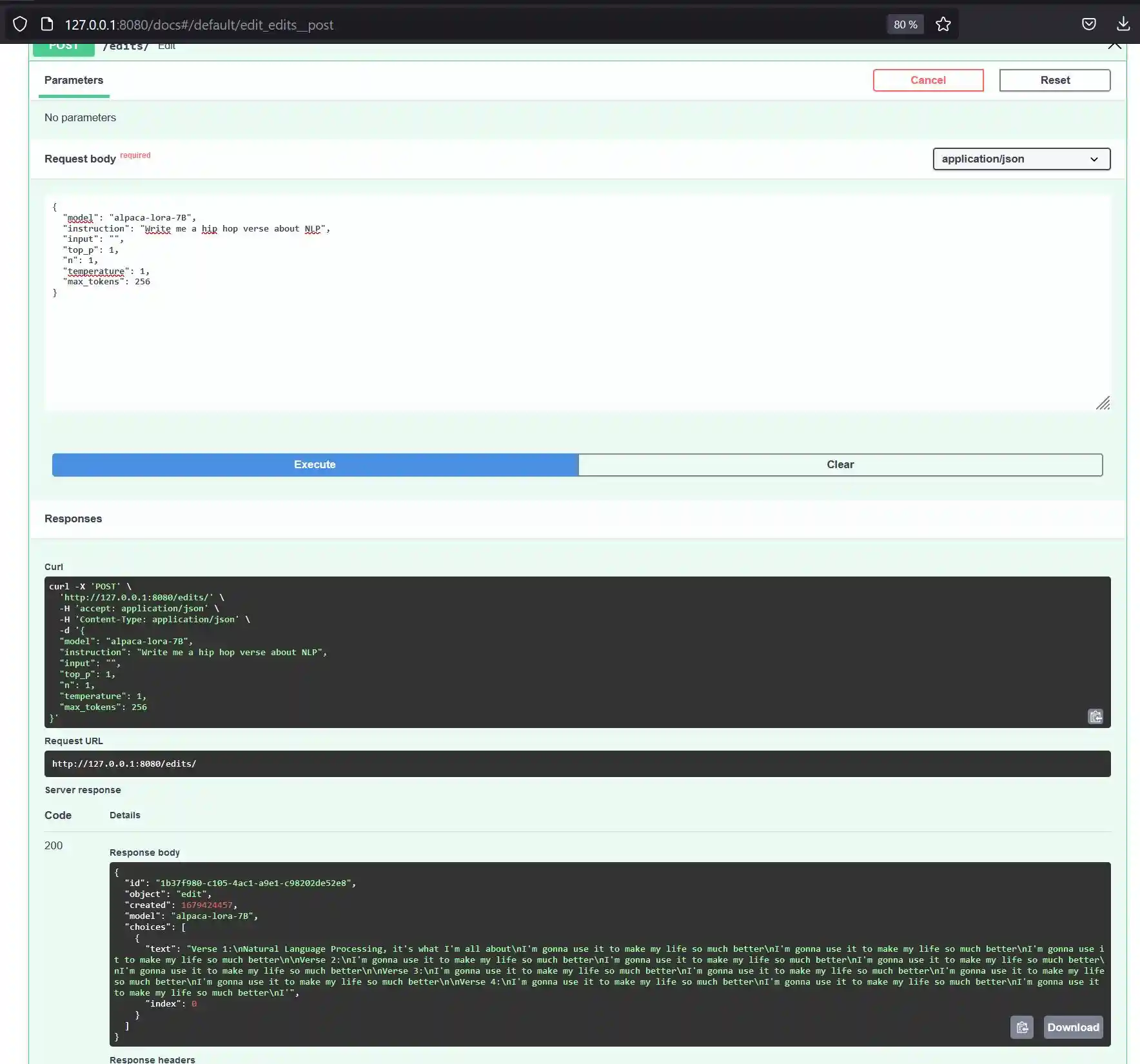Copy the curl command to clipboard
Screen dimensions: 1140x1064
1095,716
